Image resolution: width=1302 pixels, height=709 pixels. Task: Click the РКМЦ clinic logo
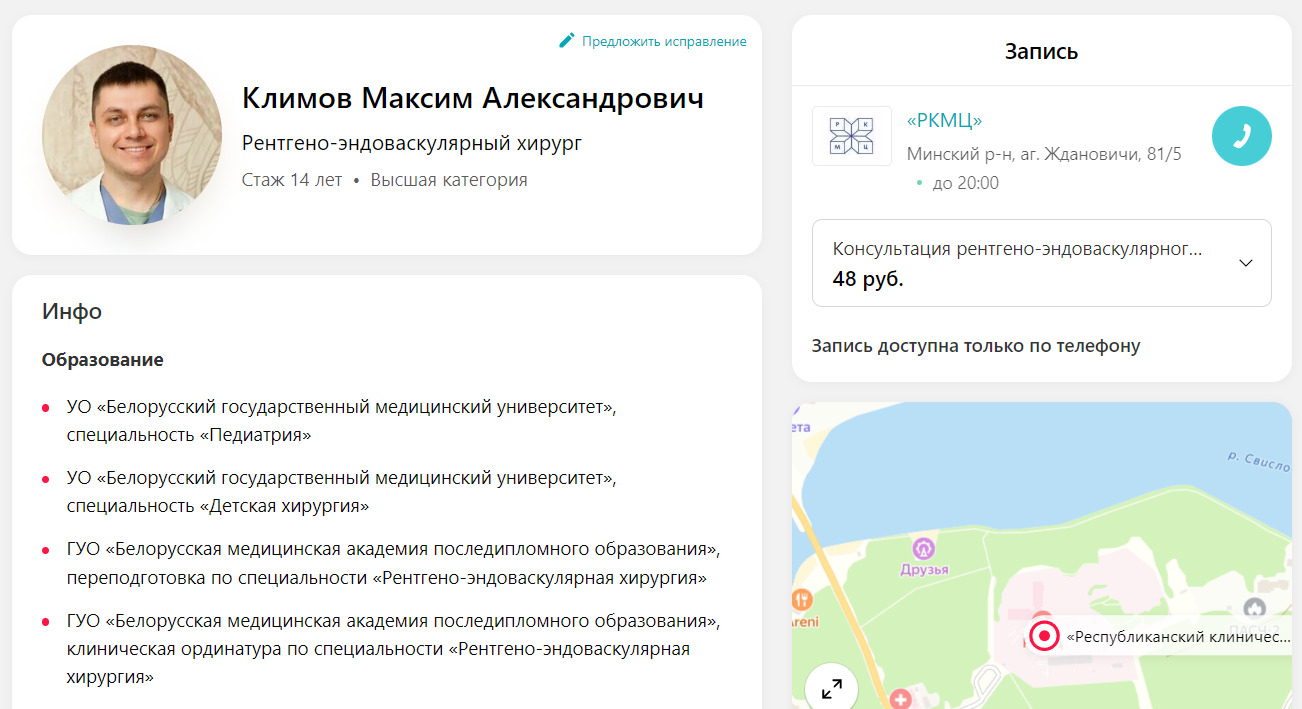pyautogui.click(x=851, y=136)
